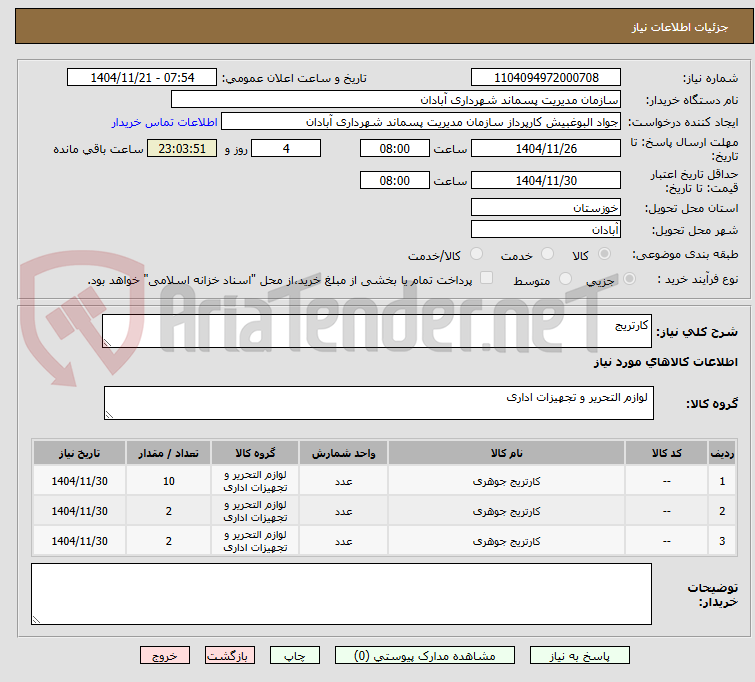The width and height of the screenshot is (755, 682).
Task: Click the delivery city field آبادان
Action: click(546, 230)
